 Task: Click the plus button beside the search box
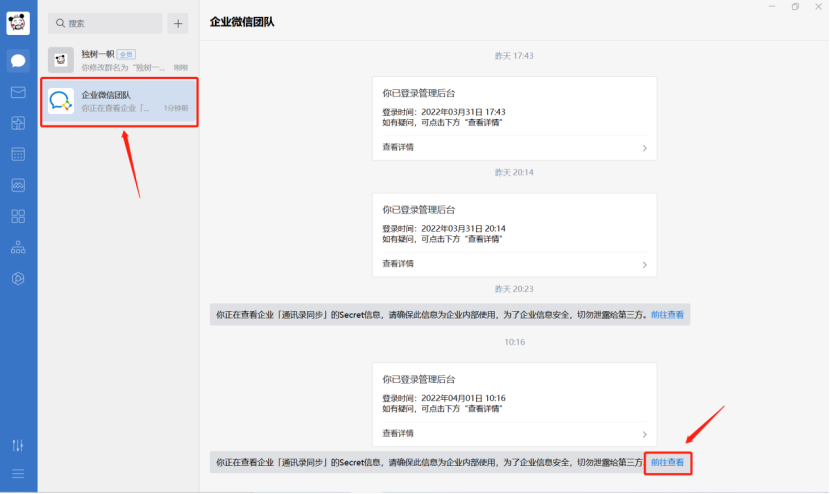pos(178,23)
